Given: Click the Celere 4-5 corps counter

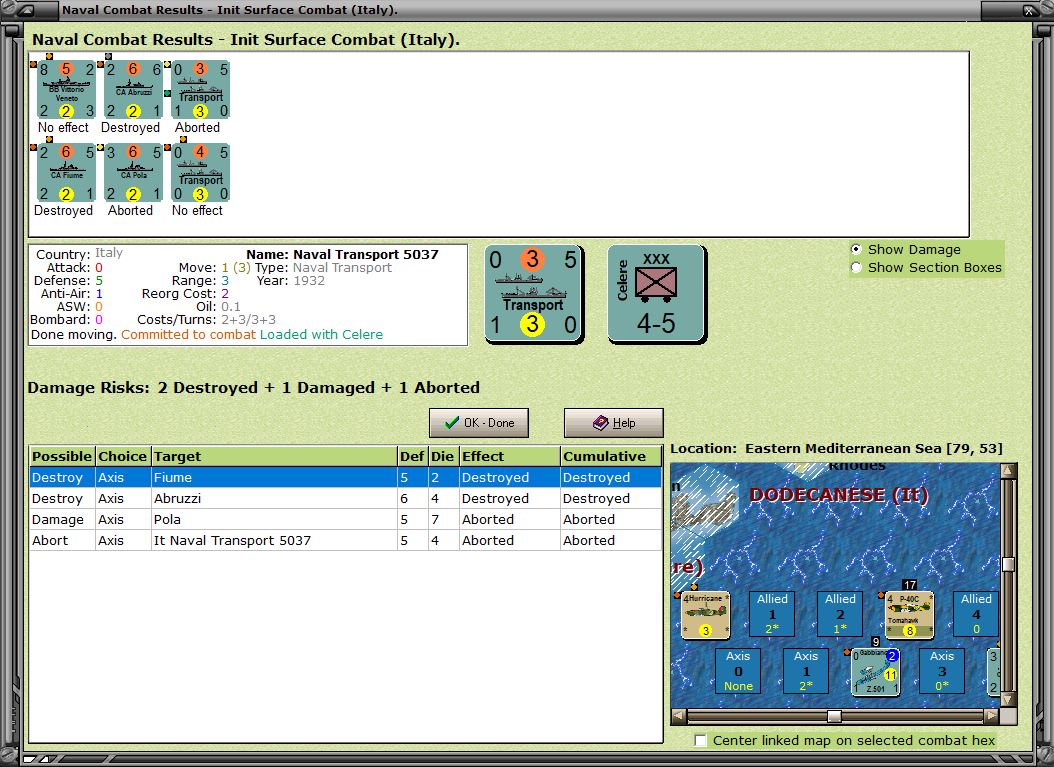Looking at the screenshot, I should click(657, 293).
